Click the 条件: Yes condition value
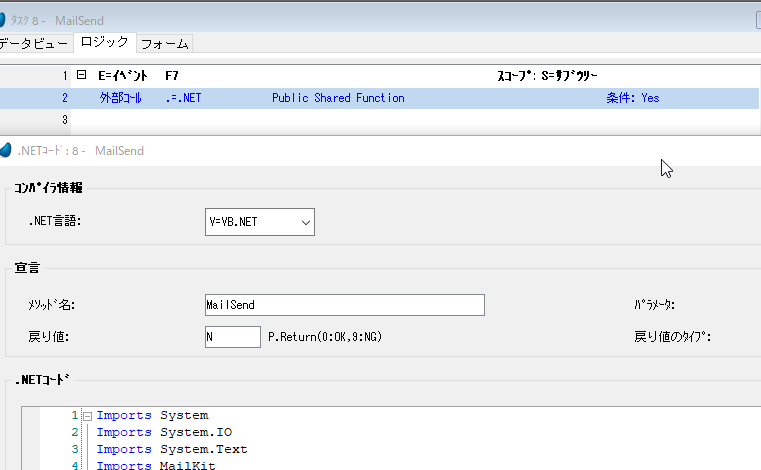The height and width of the screenshot is (470, 761). [x=650, y=98]
